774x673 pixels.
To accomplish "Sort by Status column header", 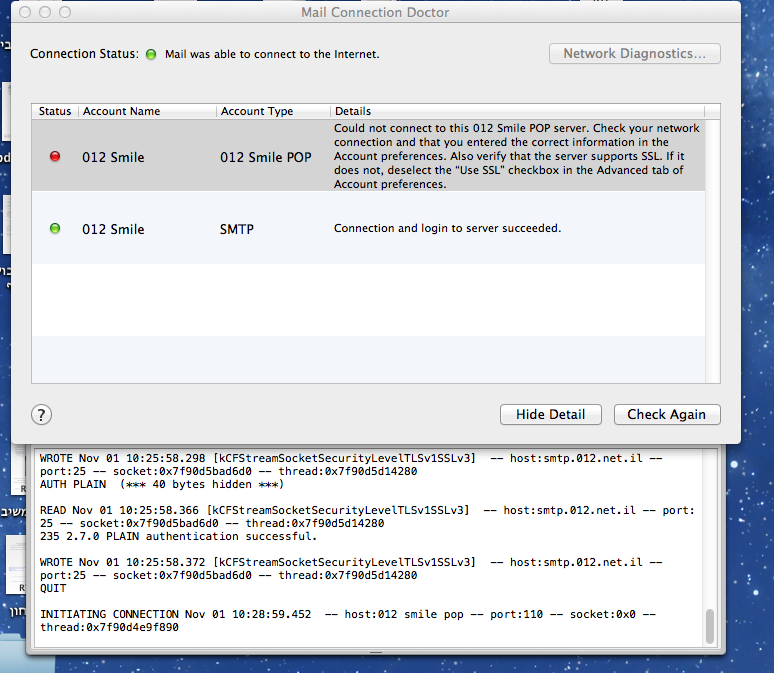I will pos(55,111).
